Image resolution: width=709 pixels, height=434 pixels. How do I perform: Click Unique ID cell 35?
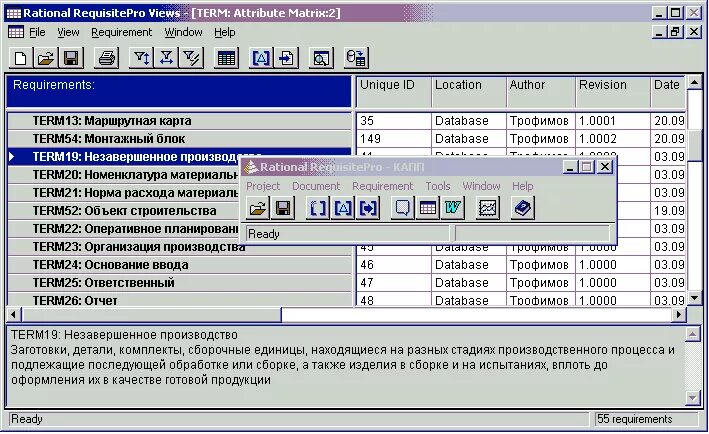coord(393,121)
